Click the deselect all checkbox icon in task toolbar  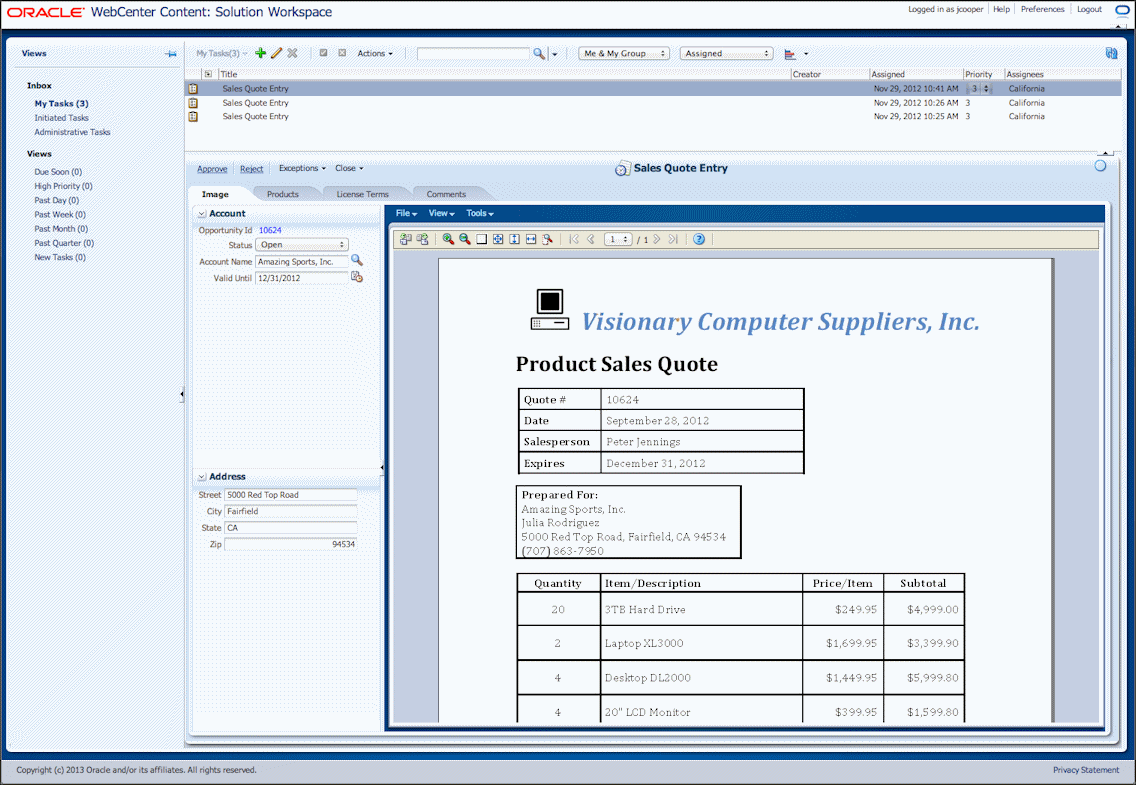coord(342,53)
